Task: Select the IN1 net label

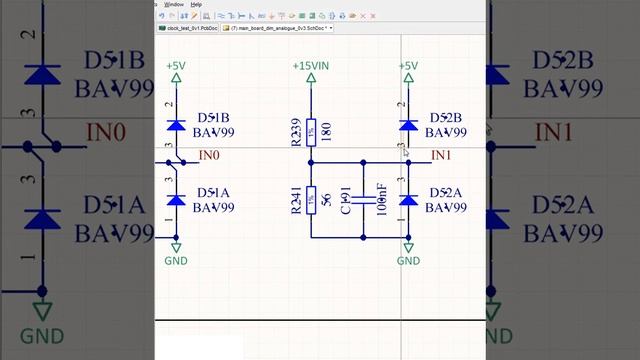Action: coord(441,155)
